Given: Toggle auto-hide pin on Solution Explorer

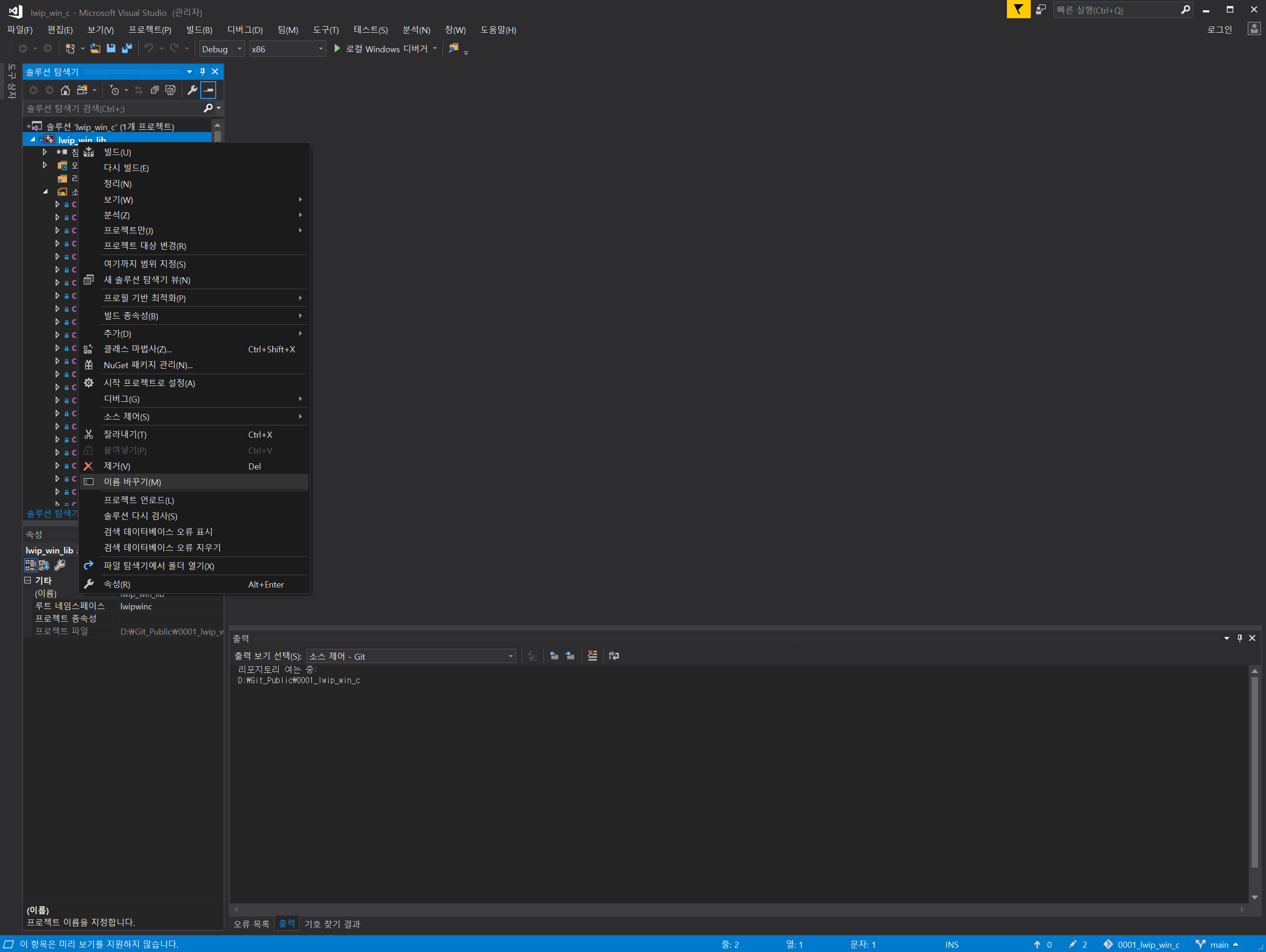Looking at the screenshot, I should click(202, 71).
